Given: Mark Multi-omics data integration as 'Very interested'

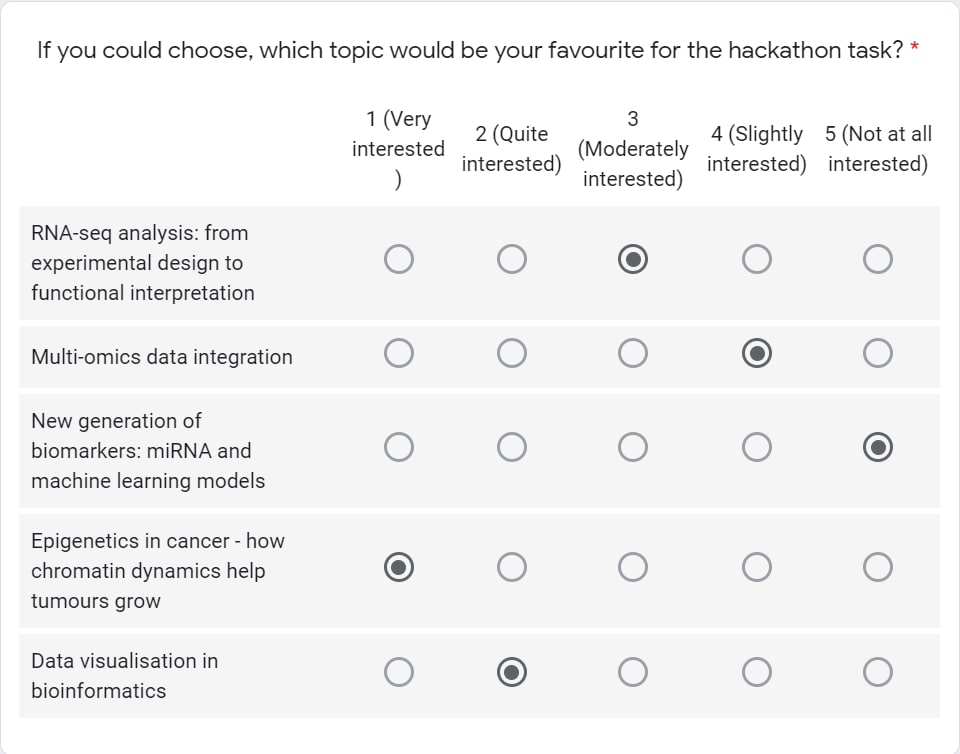Looking at the screenshot, I should tap(399, 353).
